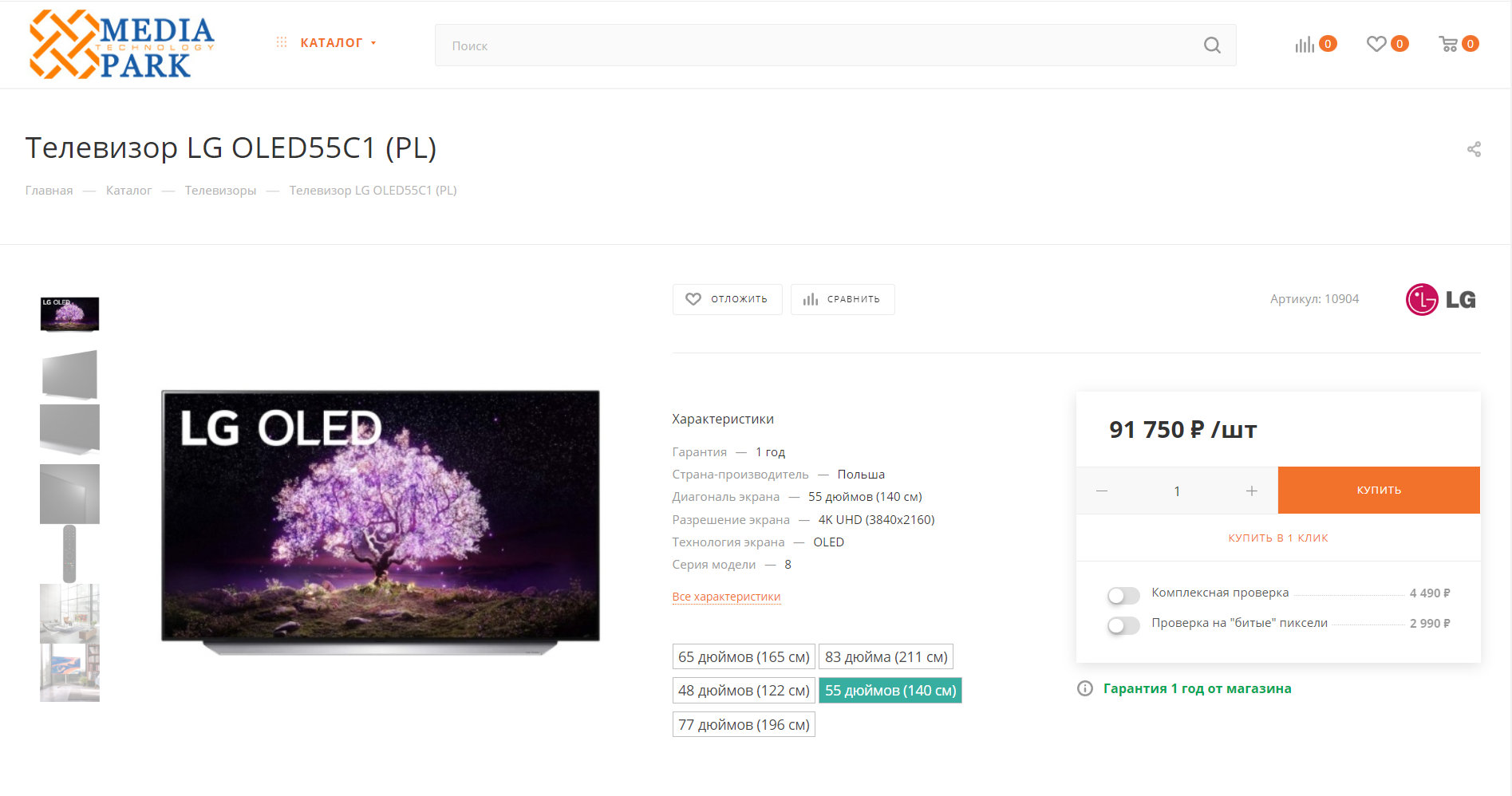Click the price 91 750 ₽ /шт
1512x796 pixels.
1182,430
